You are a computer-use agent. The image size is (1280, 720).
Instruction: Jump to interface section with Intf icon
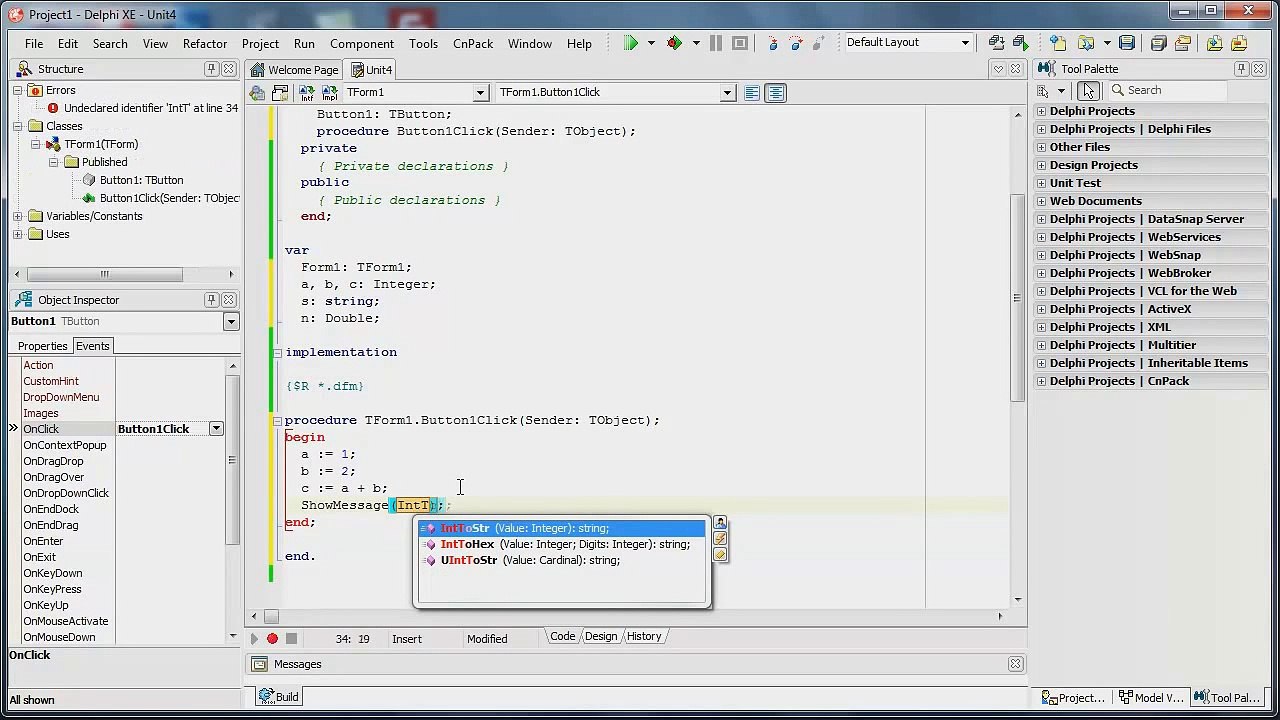point(306,92)
